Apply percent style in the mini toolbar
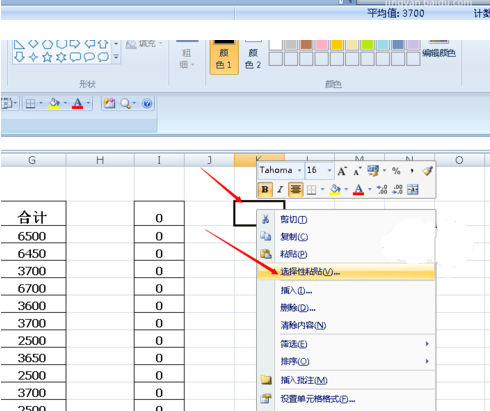This screenshot has height=411, width=490. 396,171
